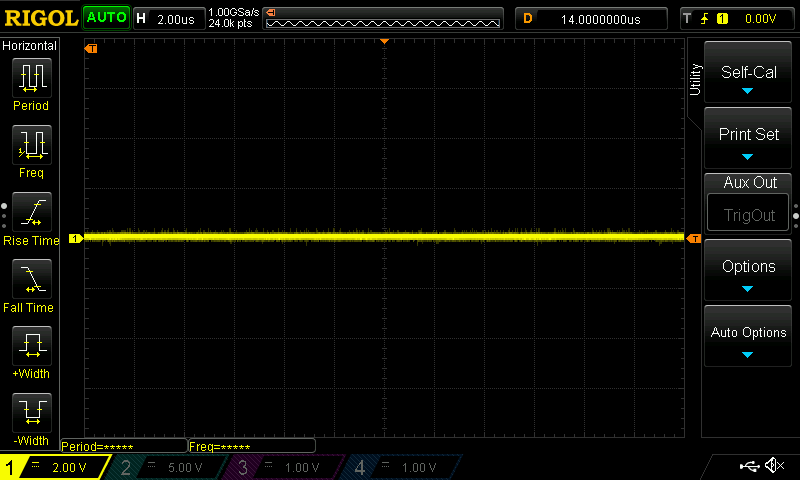Expand Auto Options submenu

[748, 336]
